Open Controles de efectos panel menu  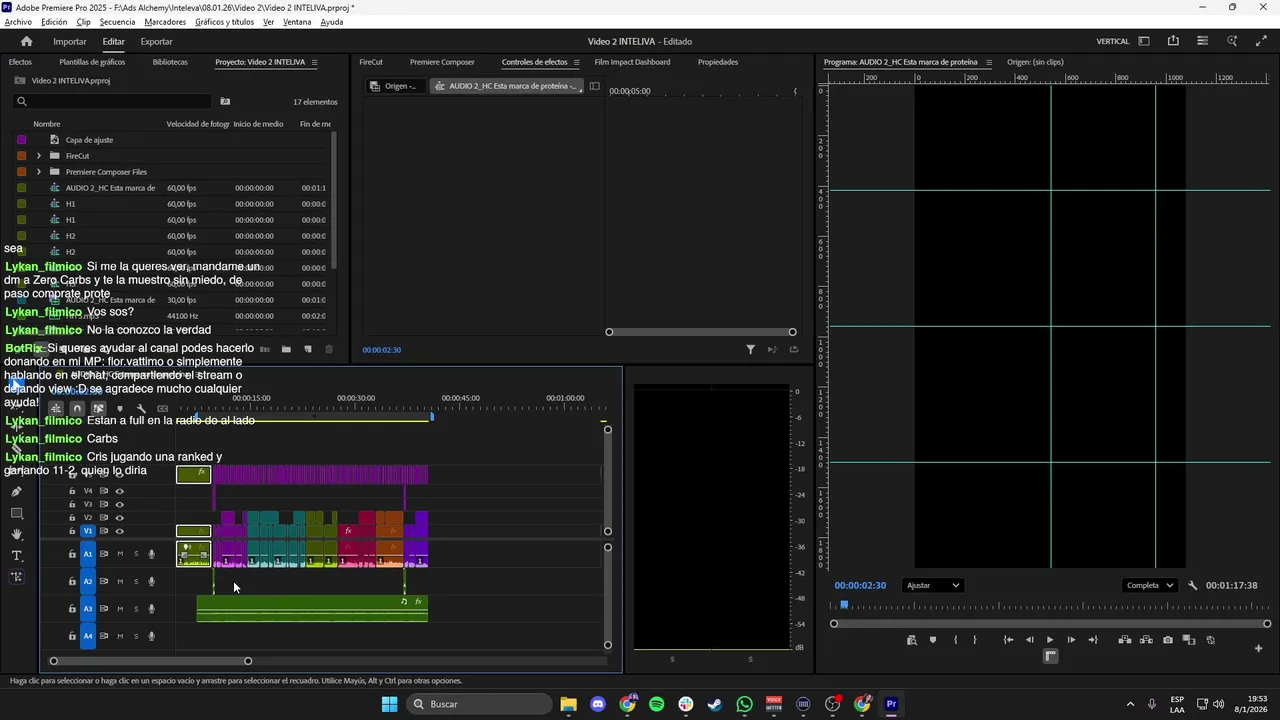coord(576,62)
